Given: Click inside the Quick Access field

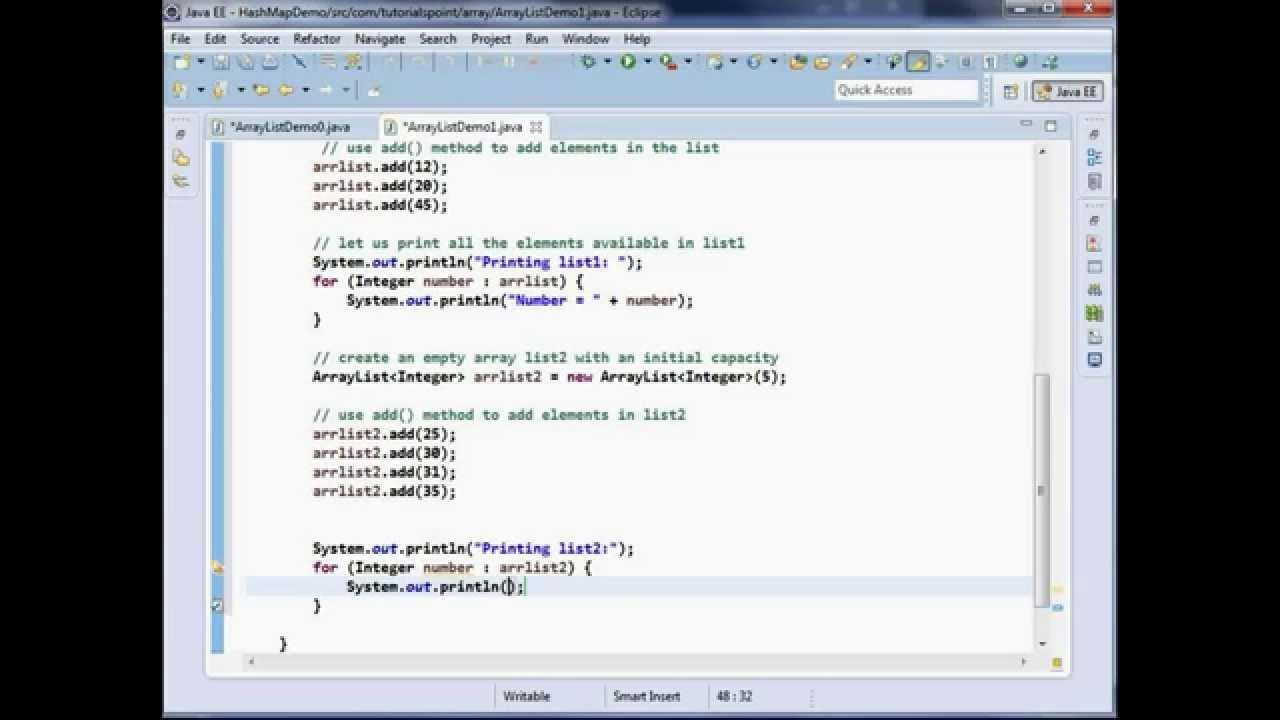Looking at the screenshot, I should pos(906,90).
